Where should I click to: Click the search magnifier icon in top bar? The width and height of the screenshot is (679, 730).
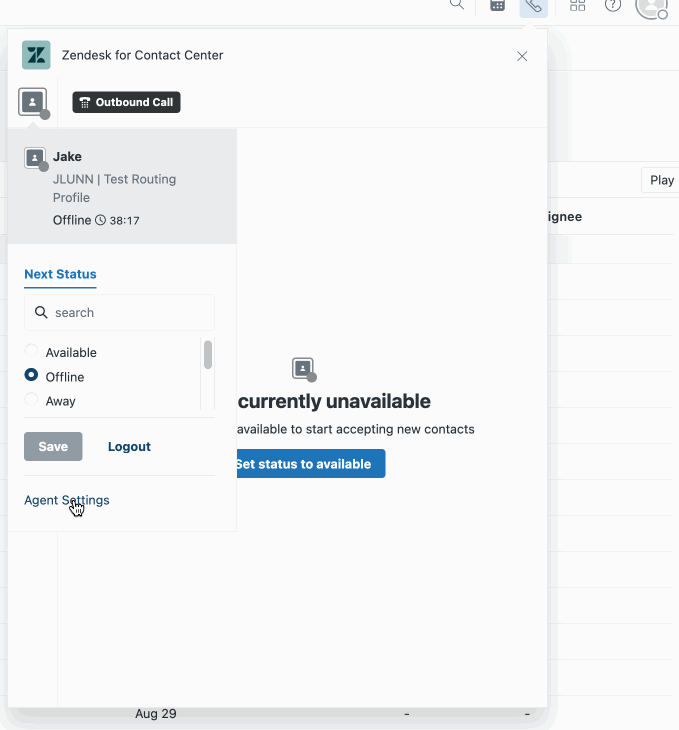click(457, 5)
